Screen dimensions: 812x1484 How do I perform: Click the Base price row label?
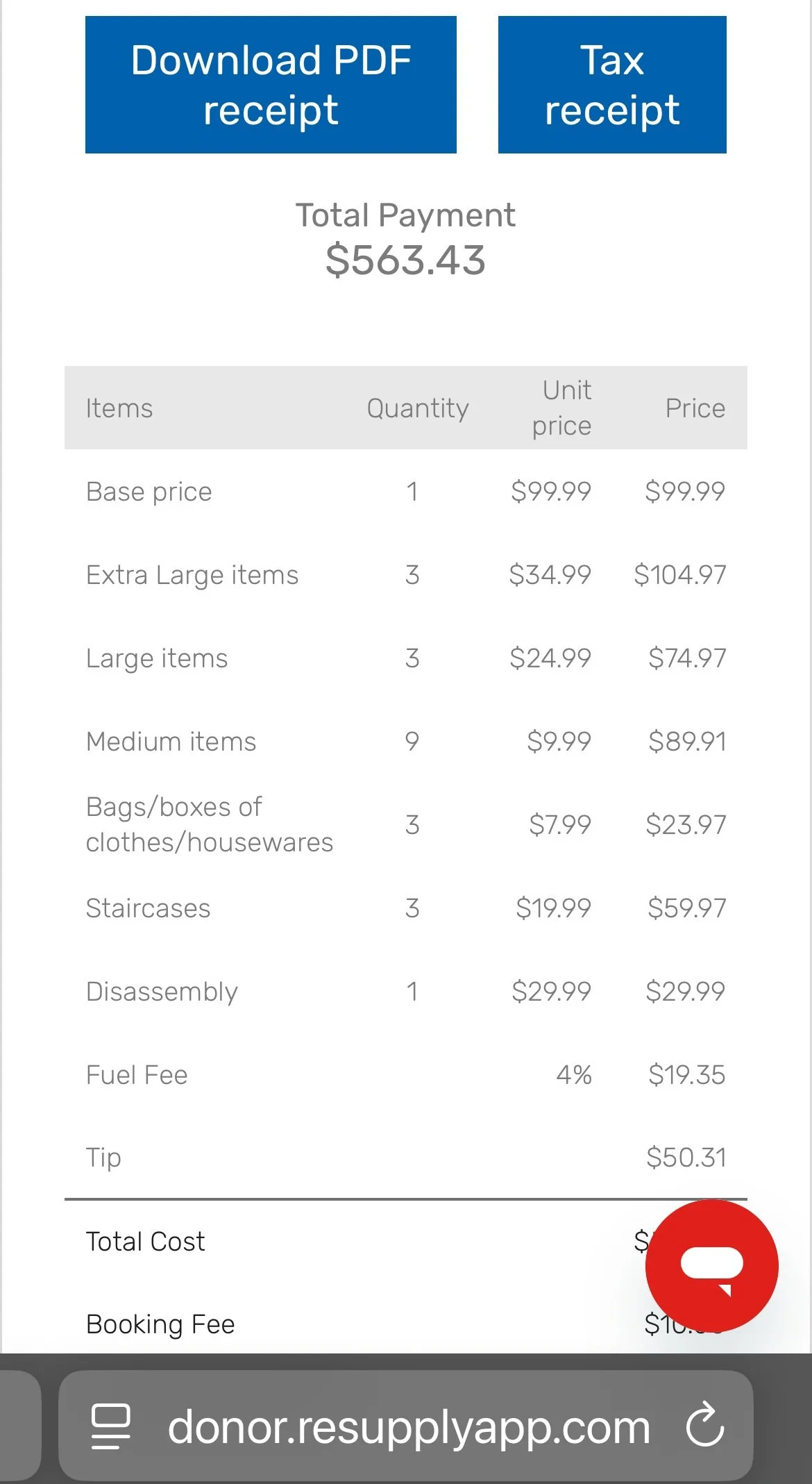pos(149,492)
